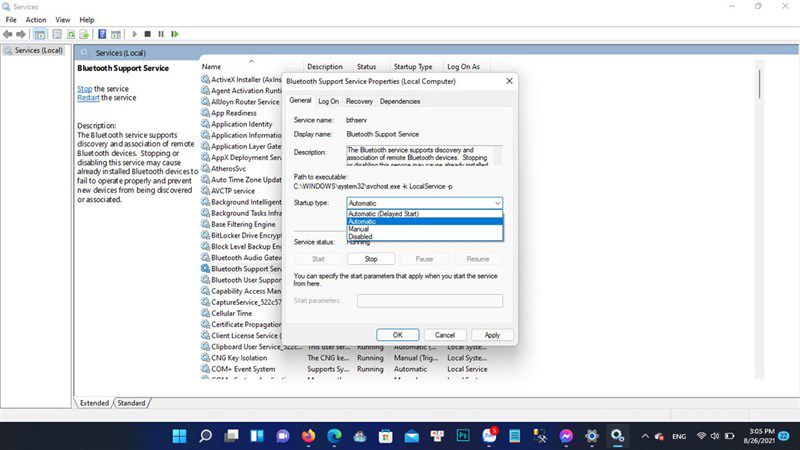
Task: Switch to the Log On tab
Action: pyautogui.click(x=329, y=102)
